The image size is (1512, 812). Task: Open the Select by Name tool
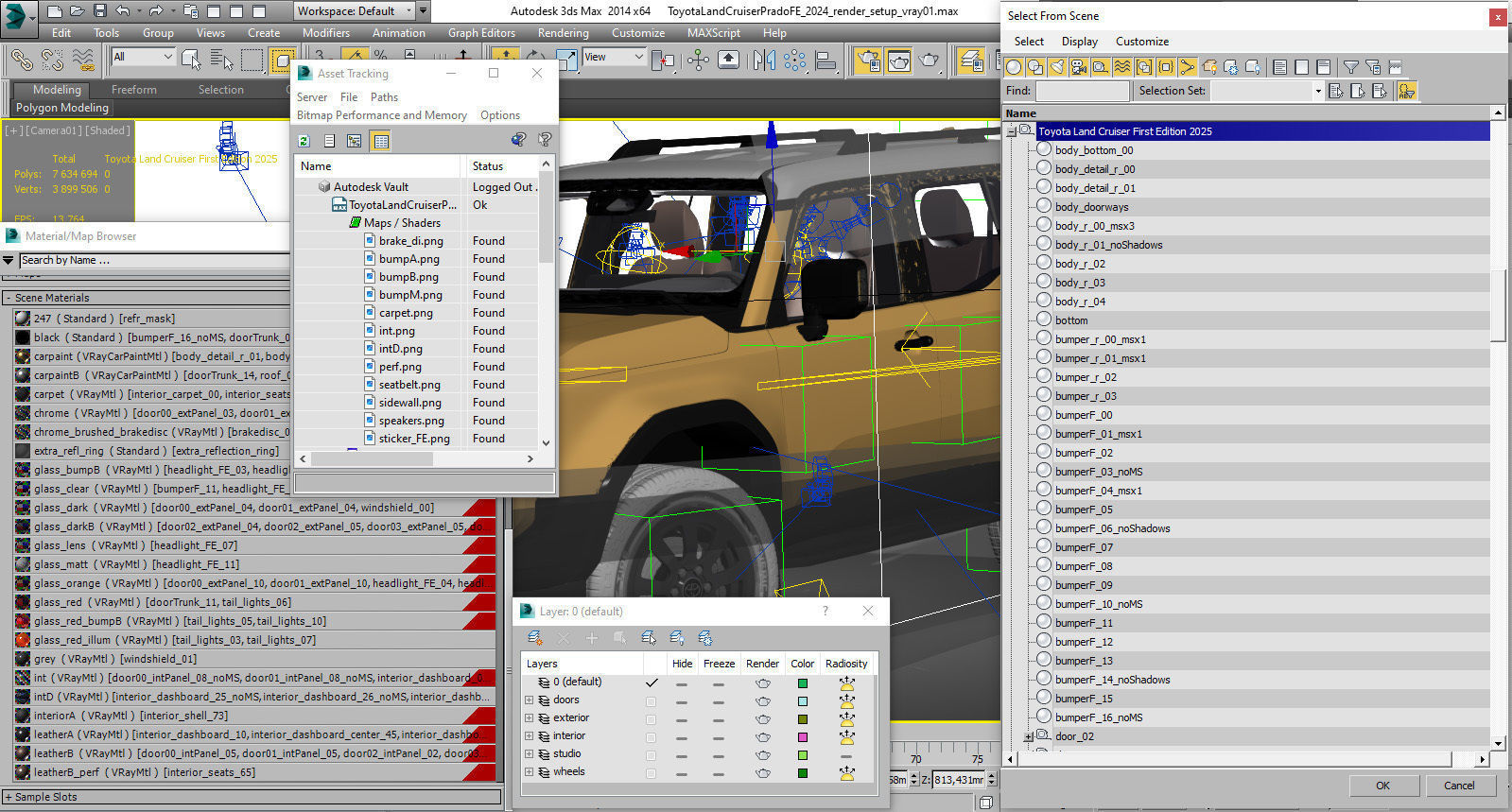221,60
